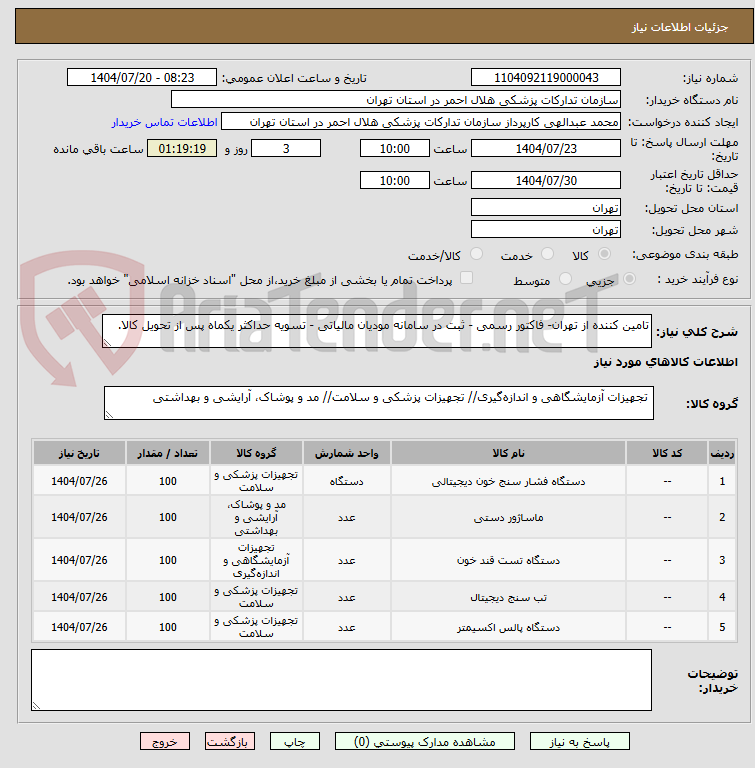The image size is (755, 768).
Task: Click the response deadline hour field 10:00
Action: pyautogui.click(x=394, y=148)
